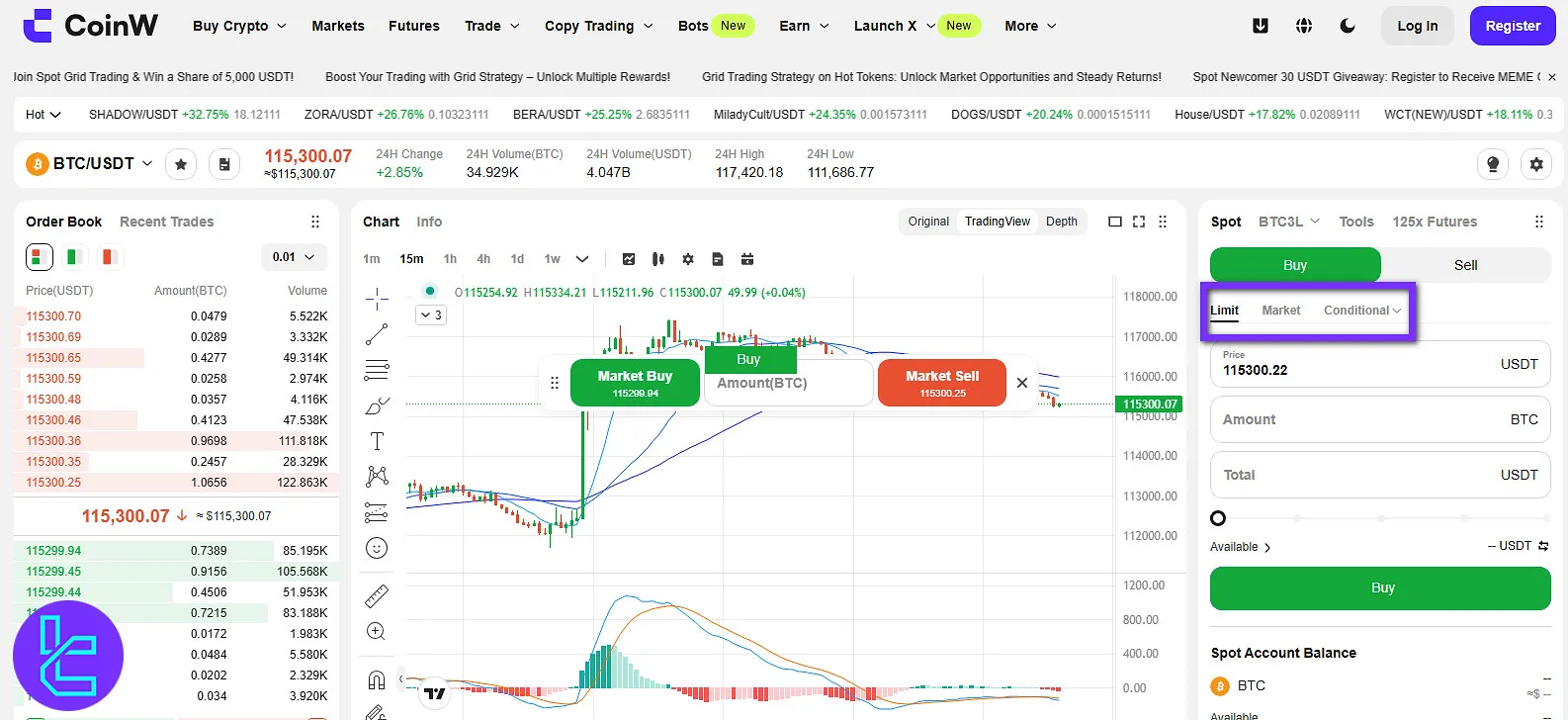1568x720 pixels.
Task: Add BTC/USDT to favorites star
Action: click(x=181, y=164)
